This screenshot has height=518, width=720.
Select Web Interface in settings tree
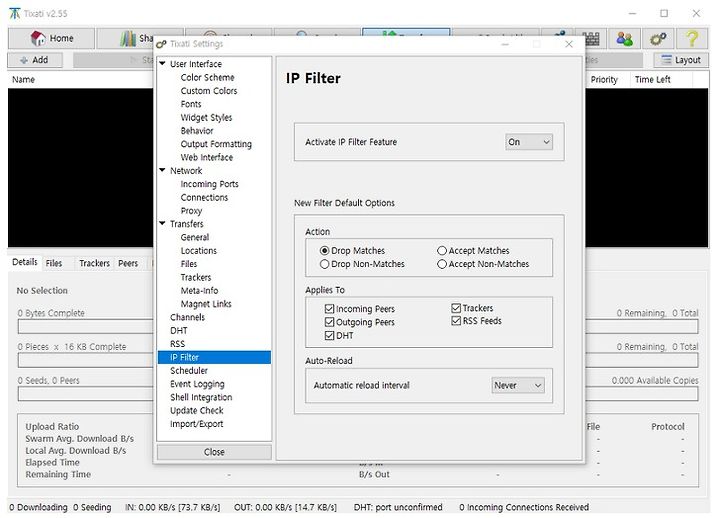pos(207,157)
